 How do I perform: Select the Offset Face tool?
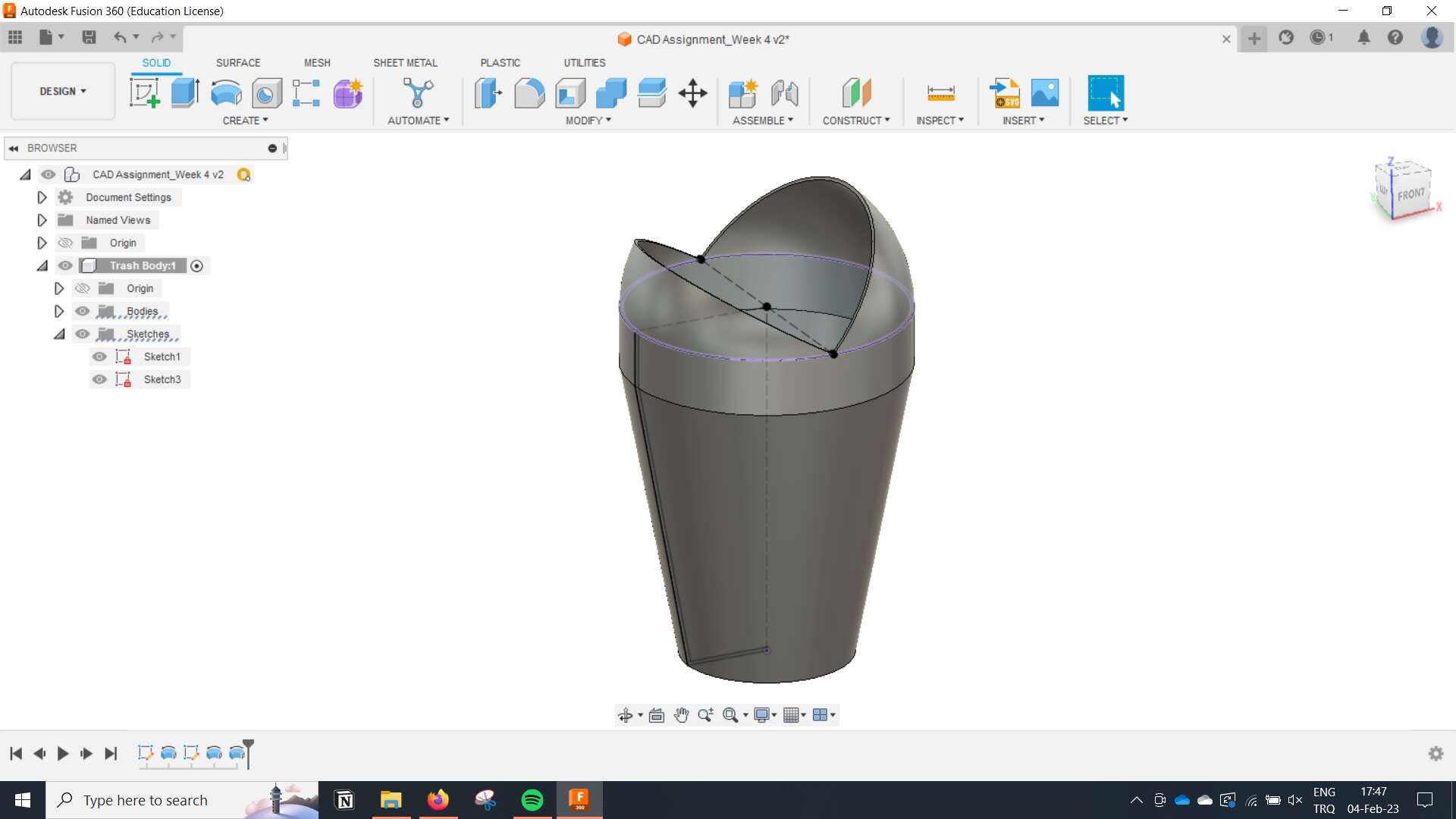(652, 93)
